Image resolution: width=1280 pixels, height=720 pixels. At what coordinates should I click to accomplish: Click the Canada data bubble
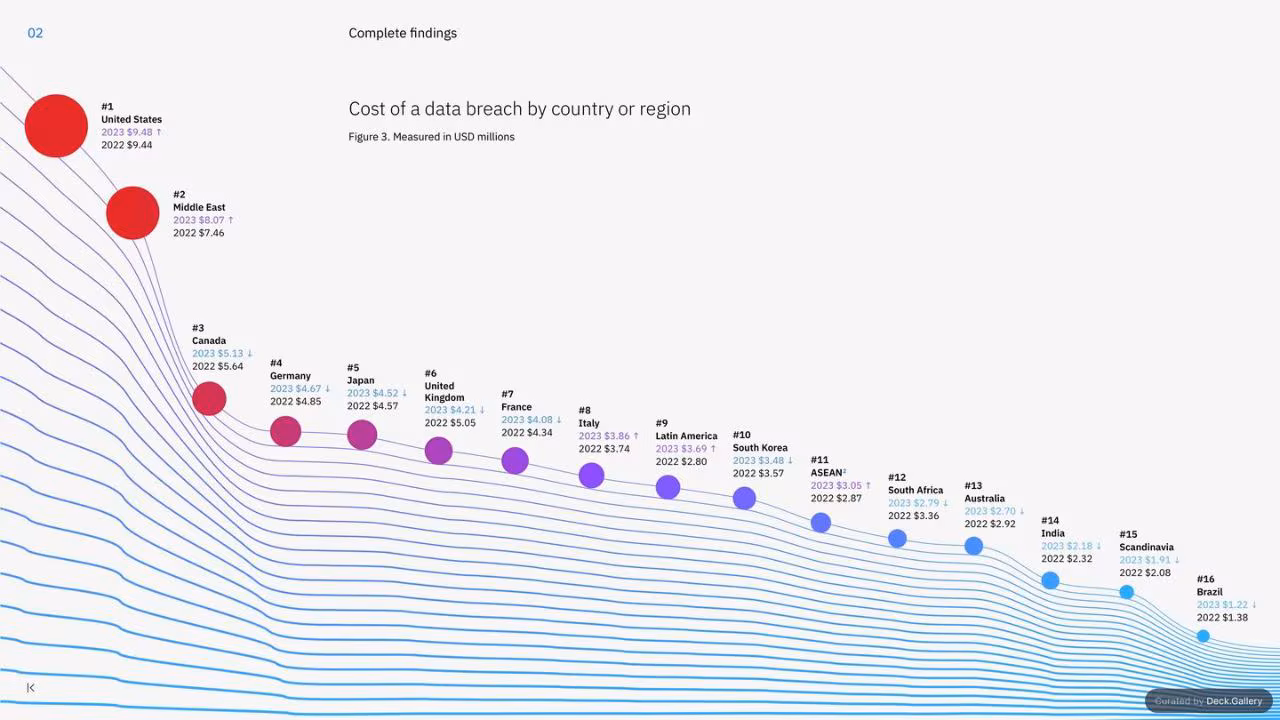[x=209, y=398]
